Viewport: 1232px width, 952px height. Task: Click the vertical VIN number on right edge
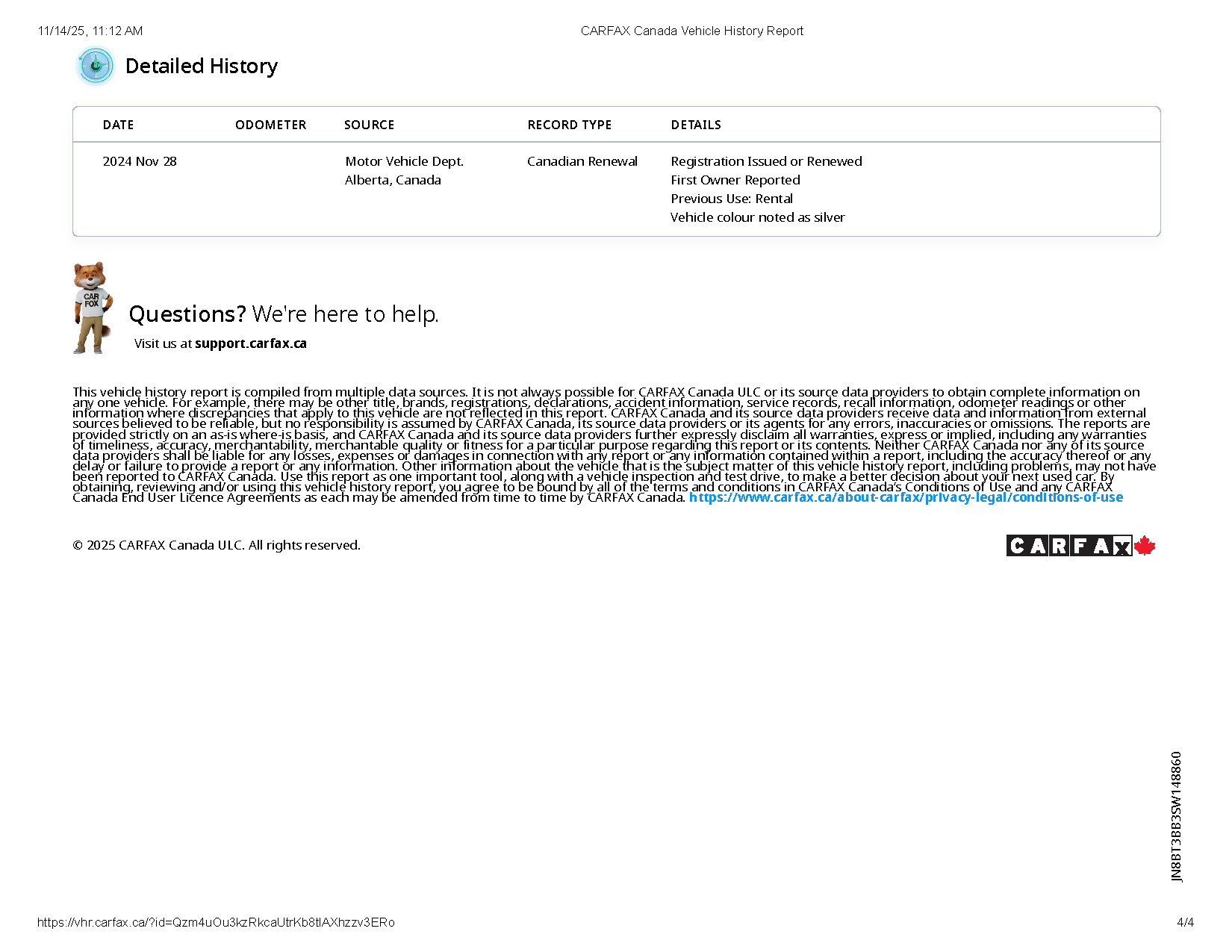(x=1176, y=816)
